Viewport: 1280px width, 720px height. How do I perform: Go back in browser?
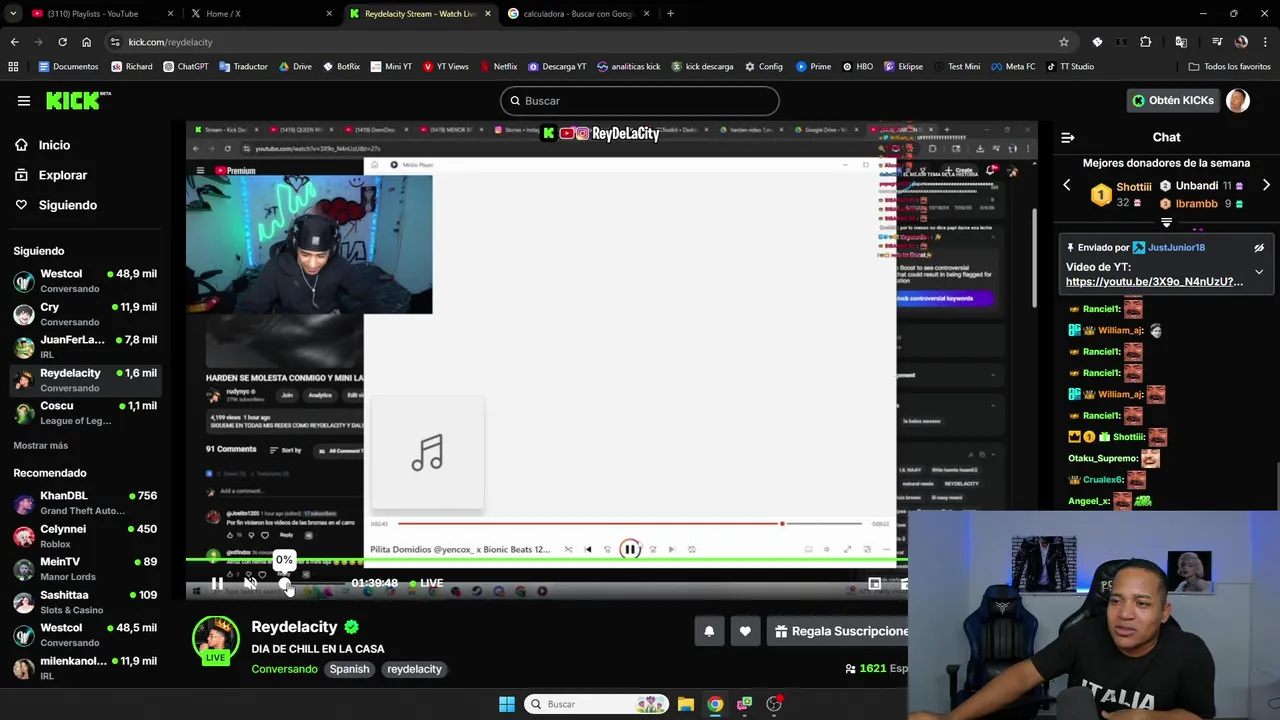[x=14, y=42]
